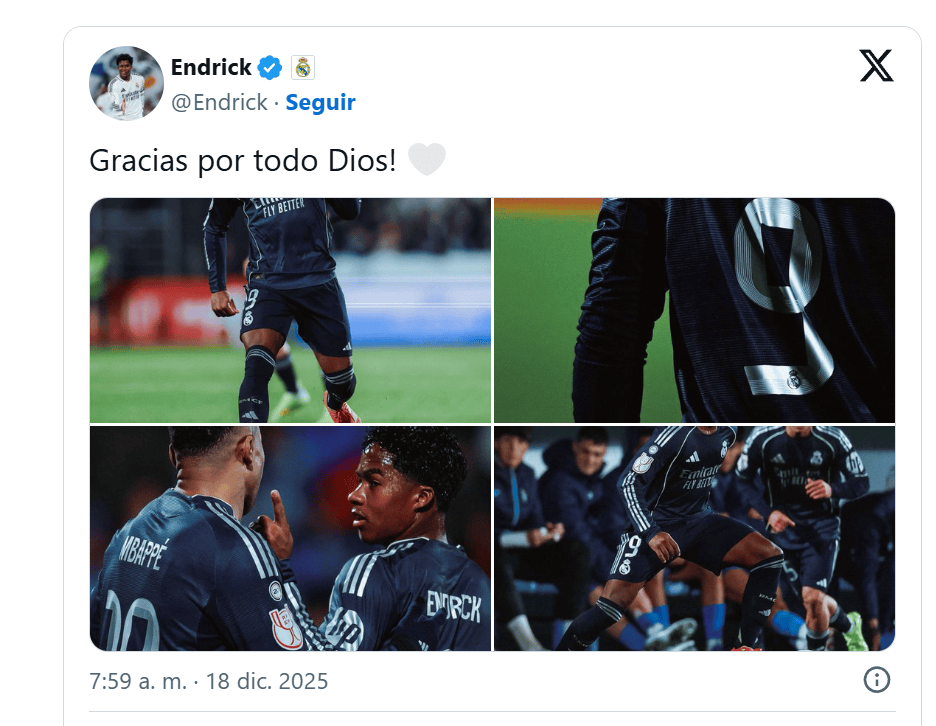Screen dimensions: 936x726
Task: Open the bottom-right photo near the bench
Action: point(694,539)
